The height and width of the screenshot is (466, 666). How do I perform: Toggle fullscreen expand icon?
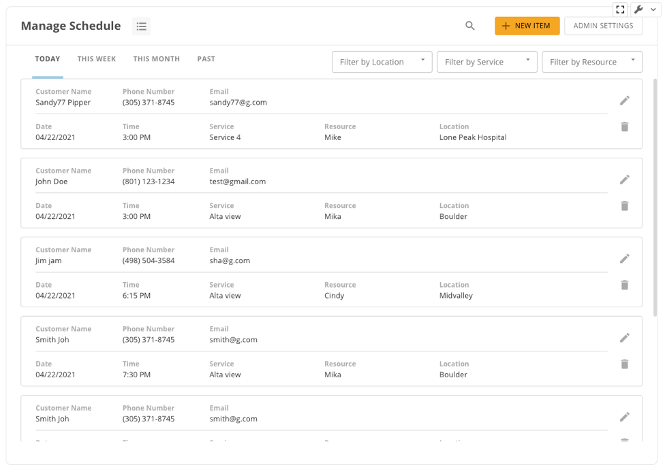click(620, 9)
